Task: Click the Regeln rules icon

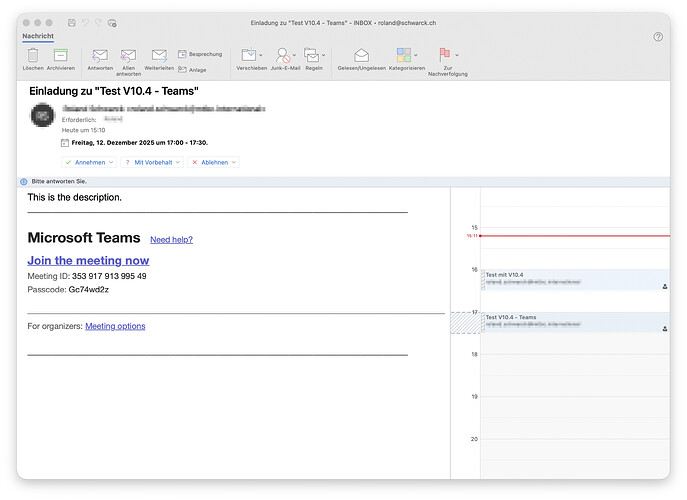Action: pyautogui.click(x=312, y=55)
